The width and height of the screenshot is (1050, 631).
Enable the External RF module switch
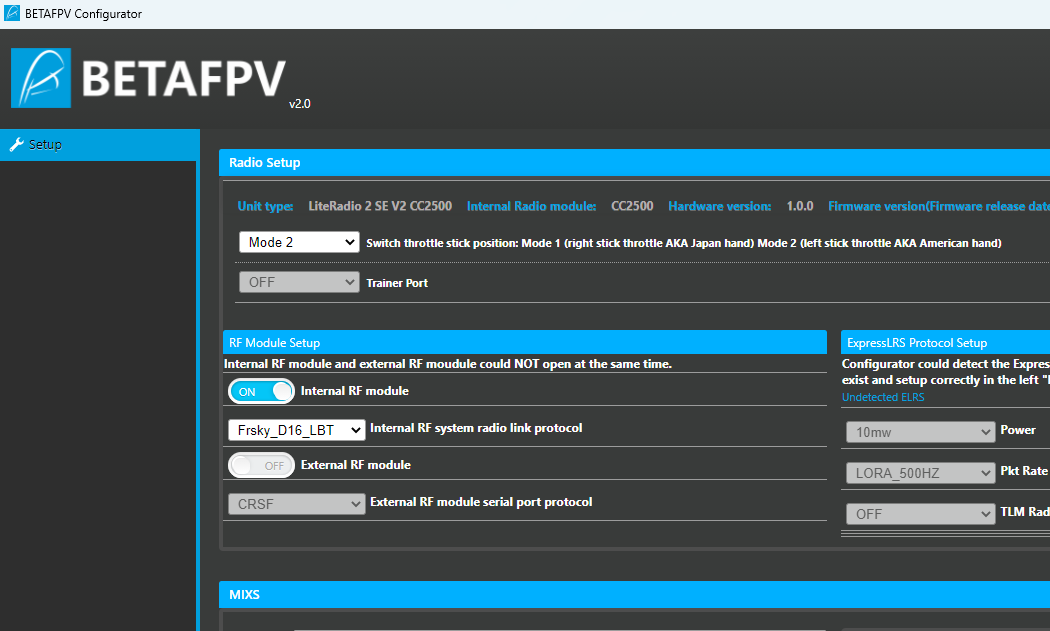pos(261,465)
